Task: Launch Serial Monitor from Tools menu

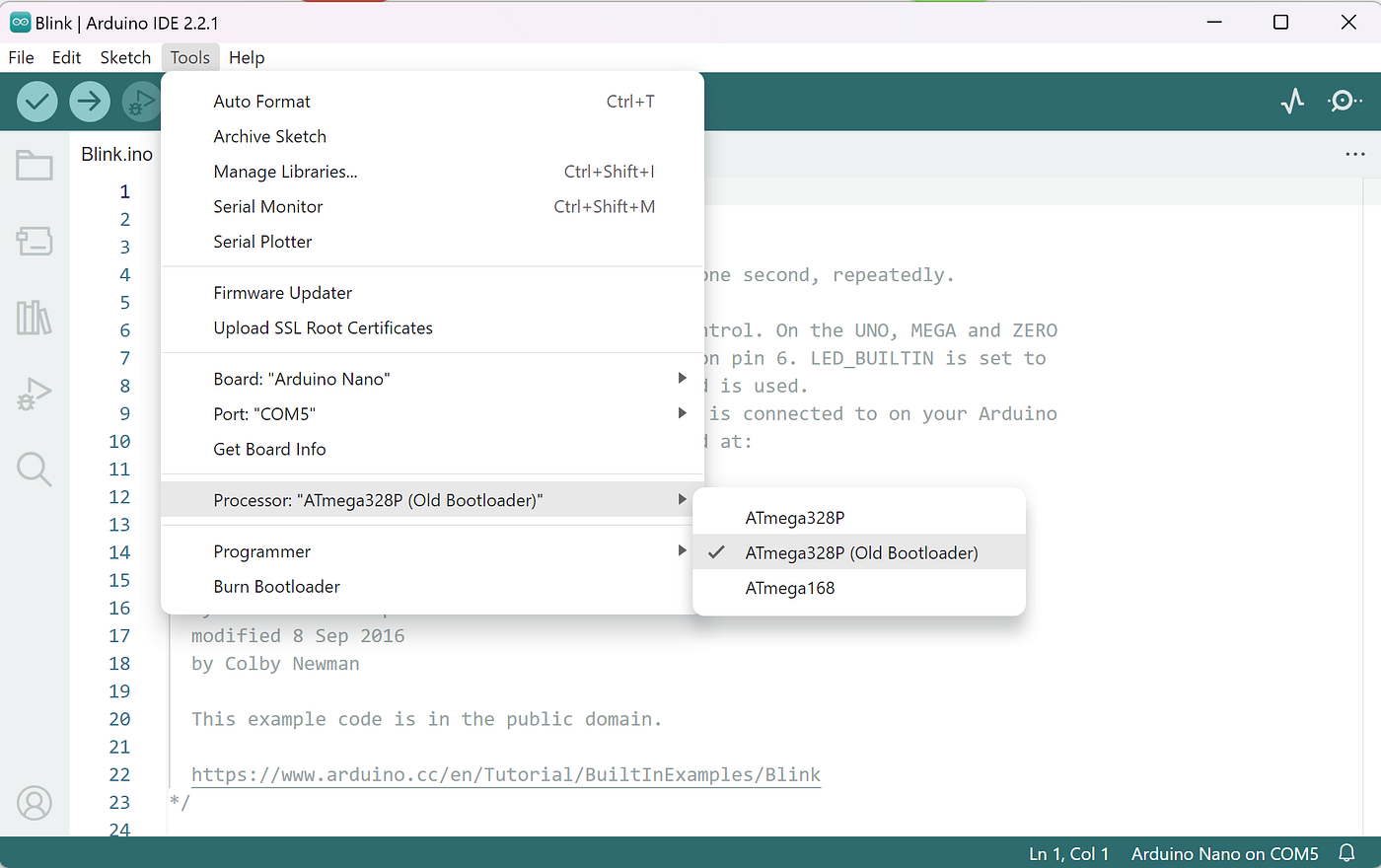Action: pyautogui.click(x=432, y=206)
